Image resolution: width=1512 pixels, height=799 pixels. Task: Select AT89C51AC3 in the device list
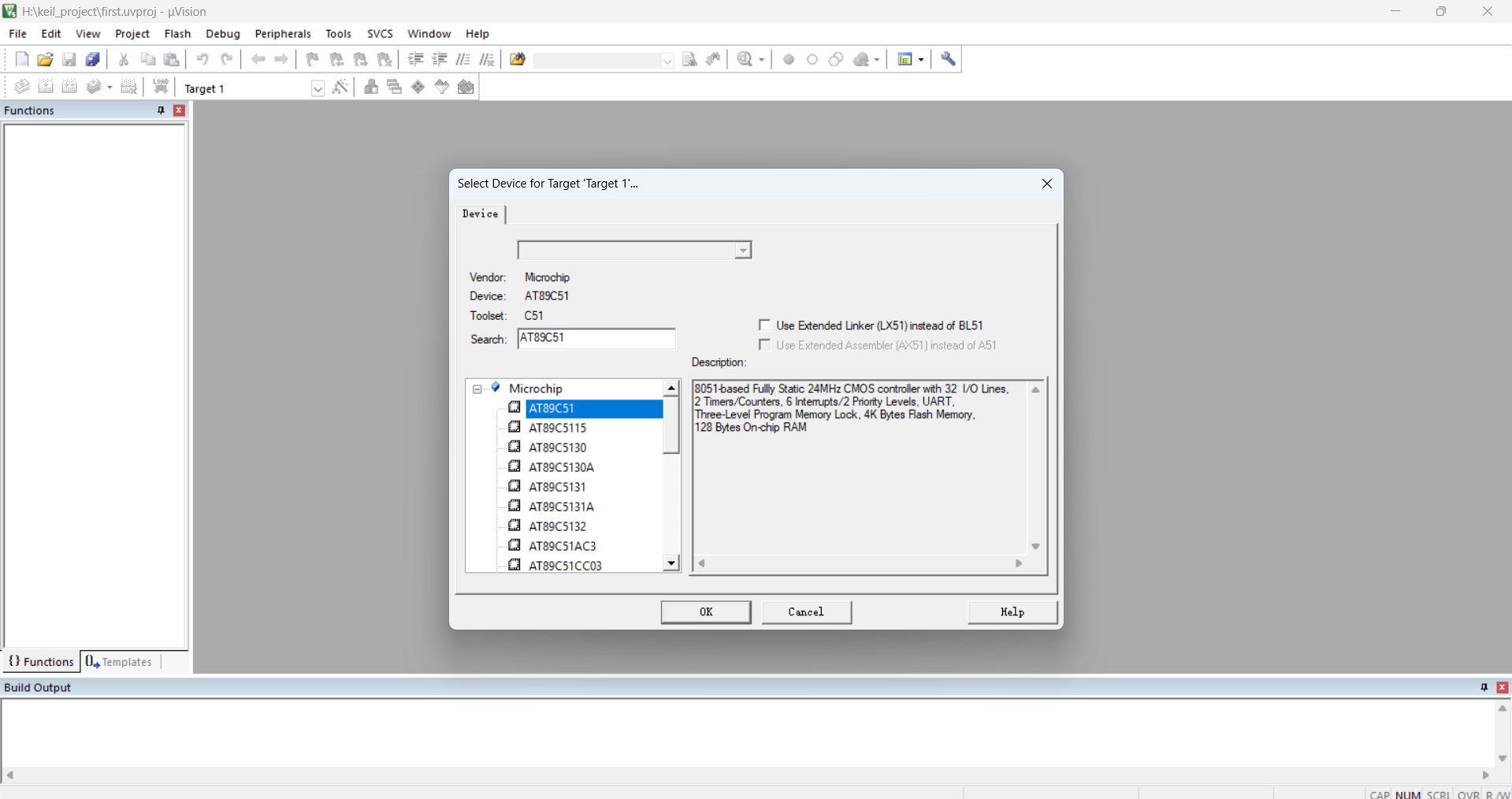[563, 546]
